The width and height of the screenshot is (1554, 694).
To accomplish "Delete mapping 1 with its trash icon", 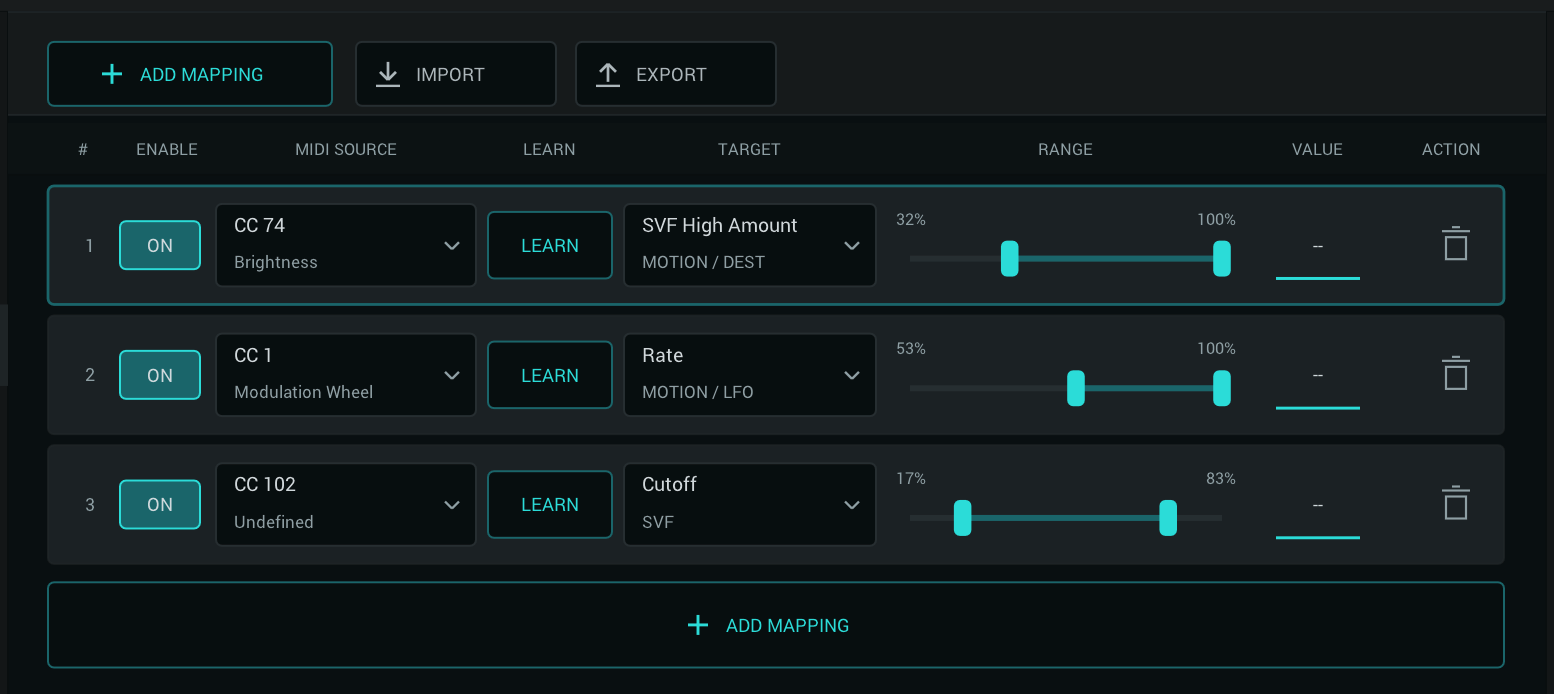I will coord(1456,245).
